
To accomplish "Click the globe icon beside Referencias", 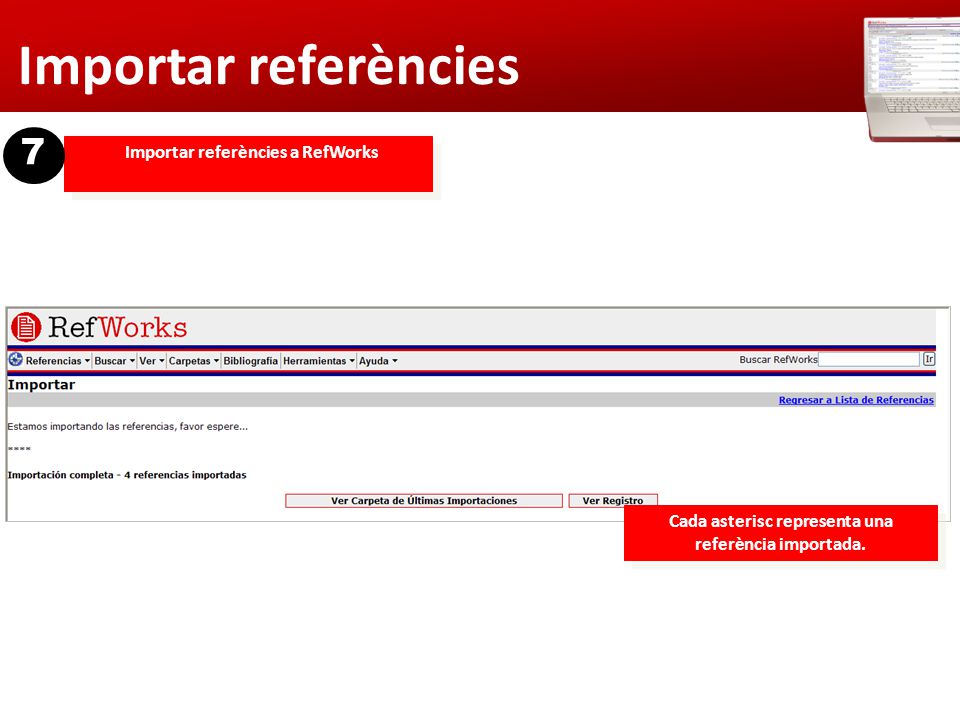I will 15,360.
